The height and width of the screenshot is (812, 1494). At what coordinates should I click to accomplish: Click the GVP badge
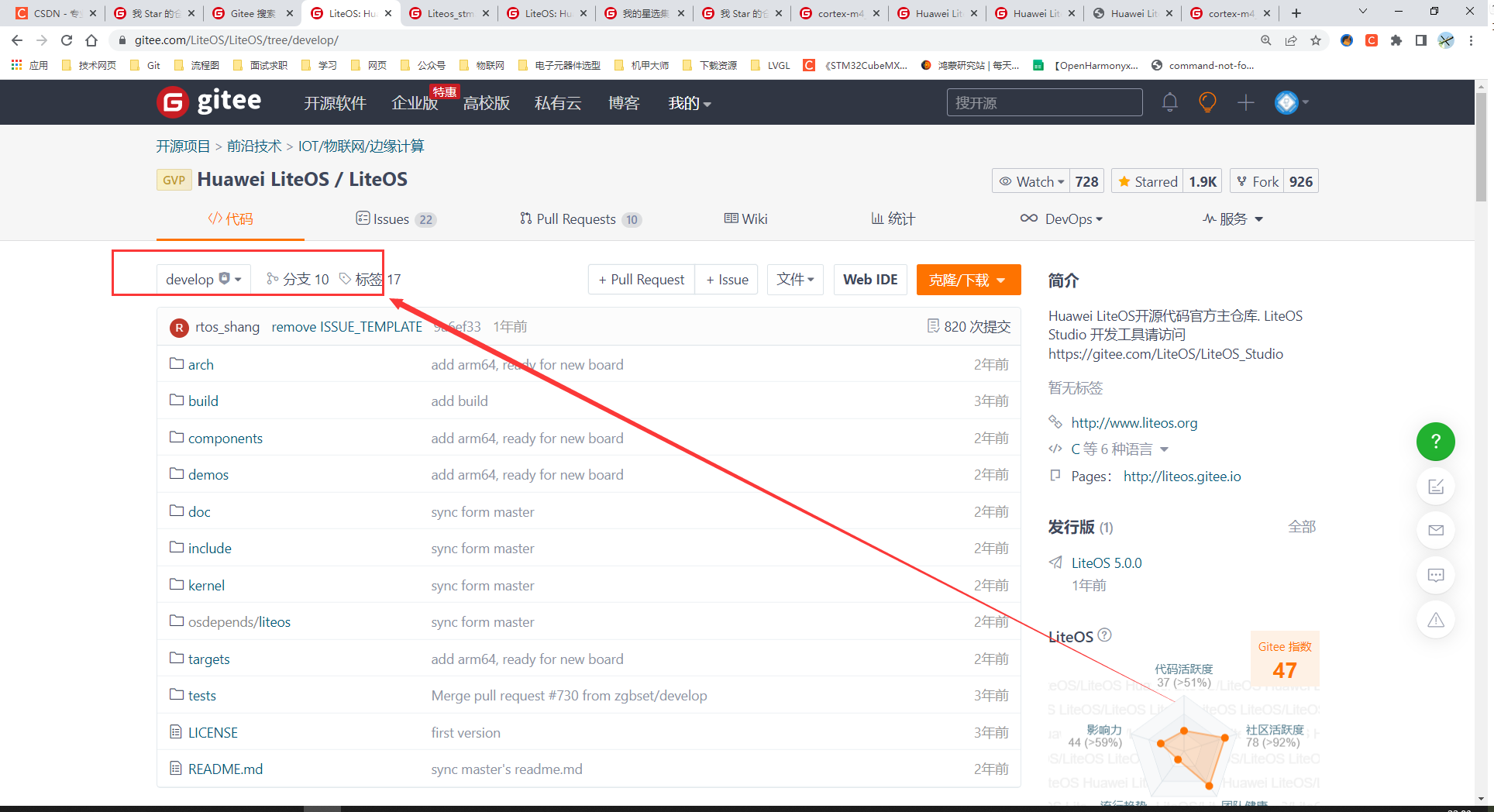(x=174, y=180)
